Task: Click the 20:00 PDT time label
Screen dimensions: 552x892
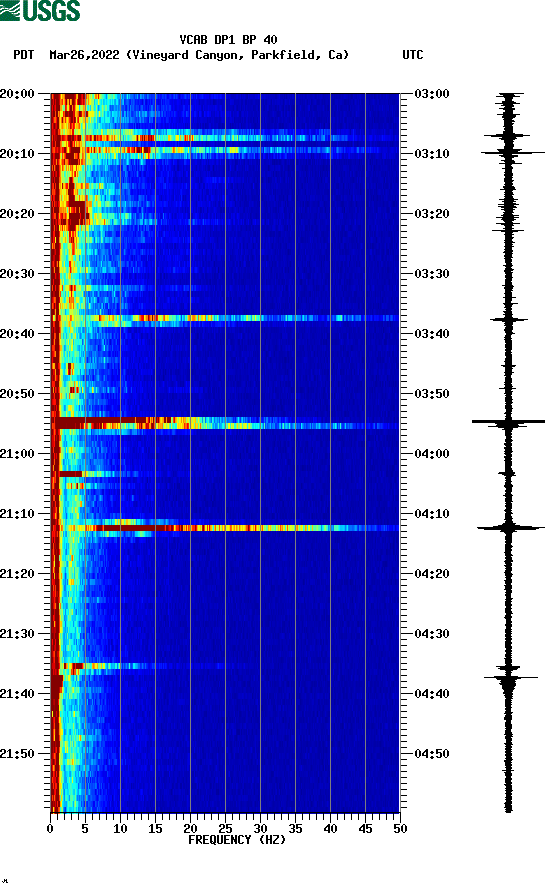Action: coord(17,94)
